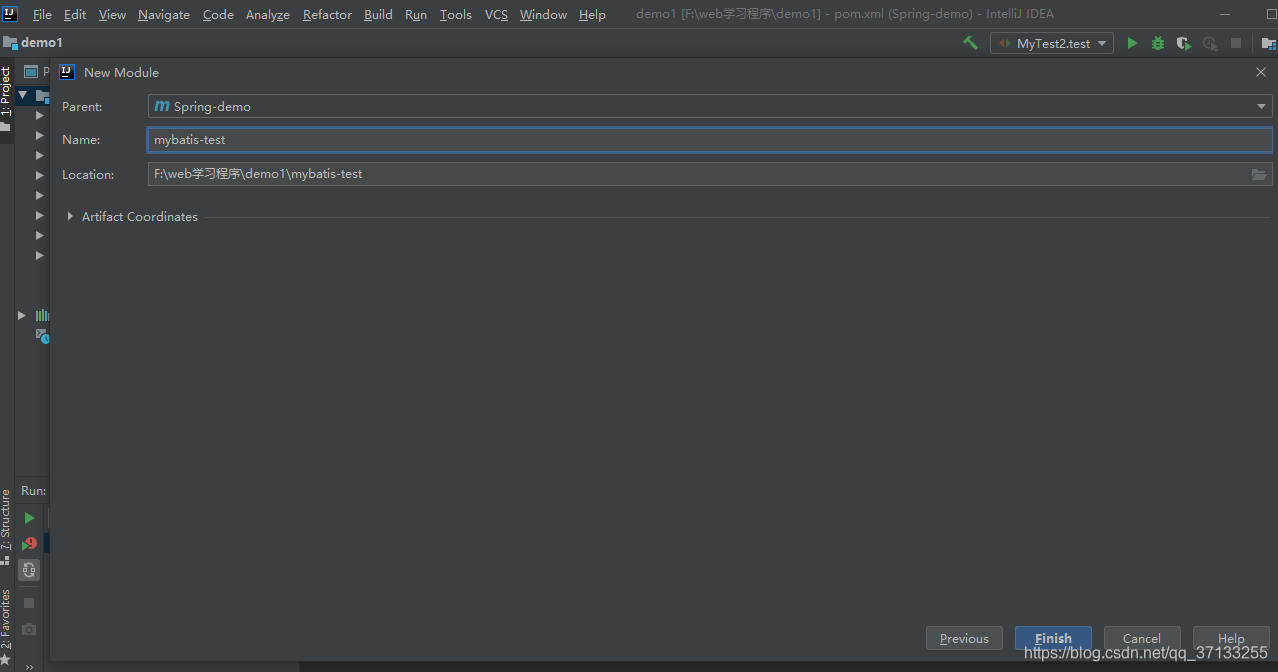Screen dimensions: 1278x672
Task: Click External Libraries bars icon in tree
Action: pyautogui.click(x=43, y=315)
